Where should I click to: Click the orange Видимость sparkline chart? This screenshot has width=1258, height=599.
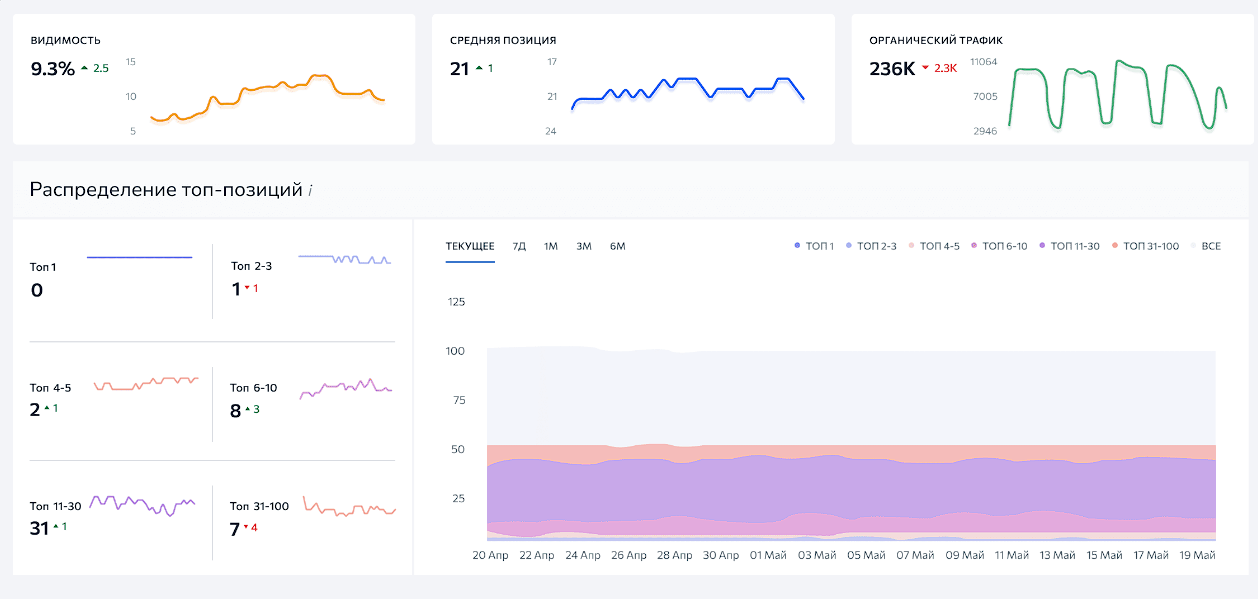click(x=267, y=97)
